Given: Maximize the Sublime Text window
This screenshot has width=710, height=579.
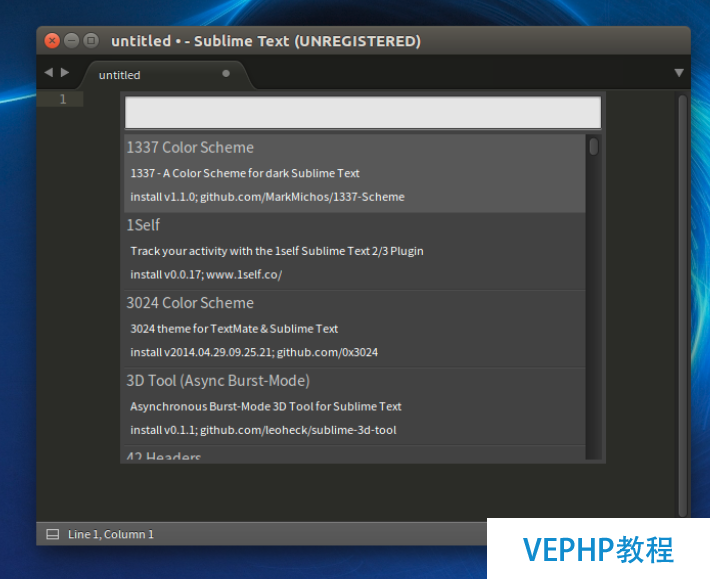Looking at the screenshot, I should 91,41.
